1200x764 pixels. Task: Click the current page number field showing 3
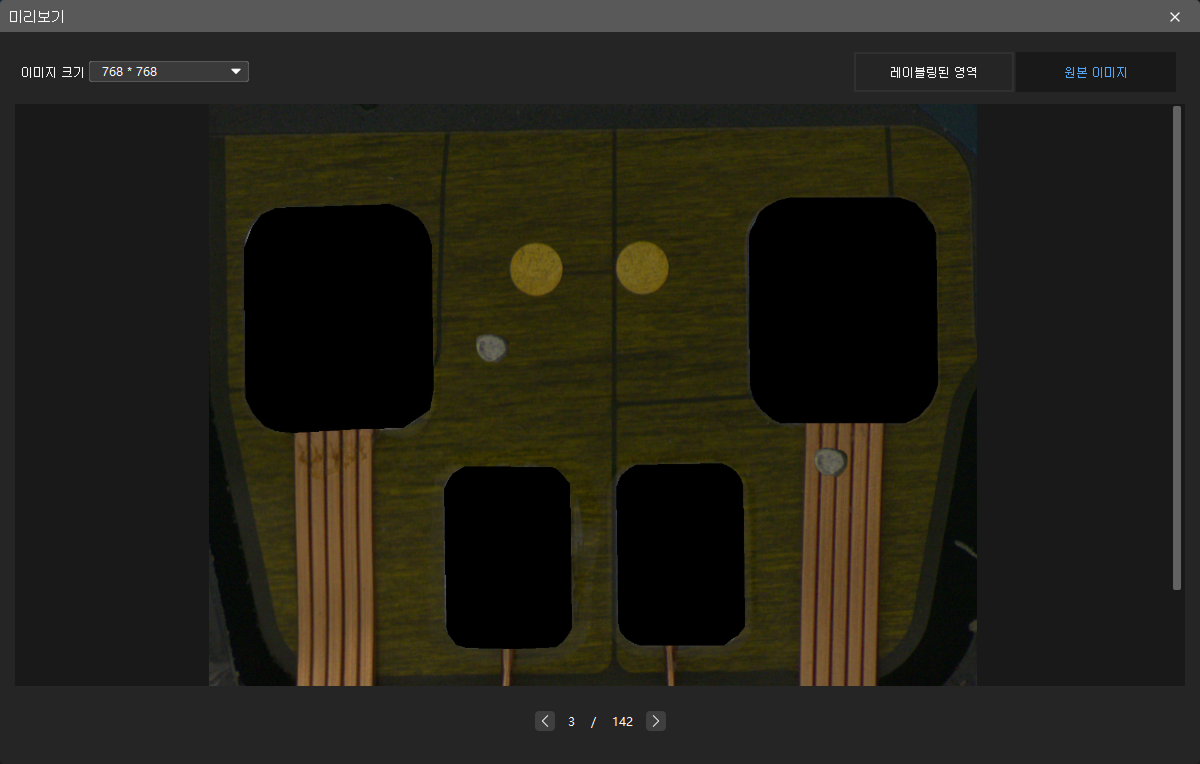point(571,721)
